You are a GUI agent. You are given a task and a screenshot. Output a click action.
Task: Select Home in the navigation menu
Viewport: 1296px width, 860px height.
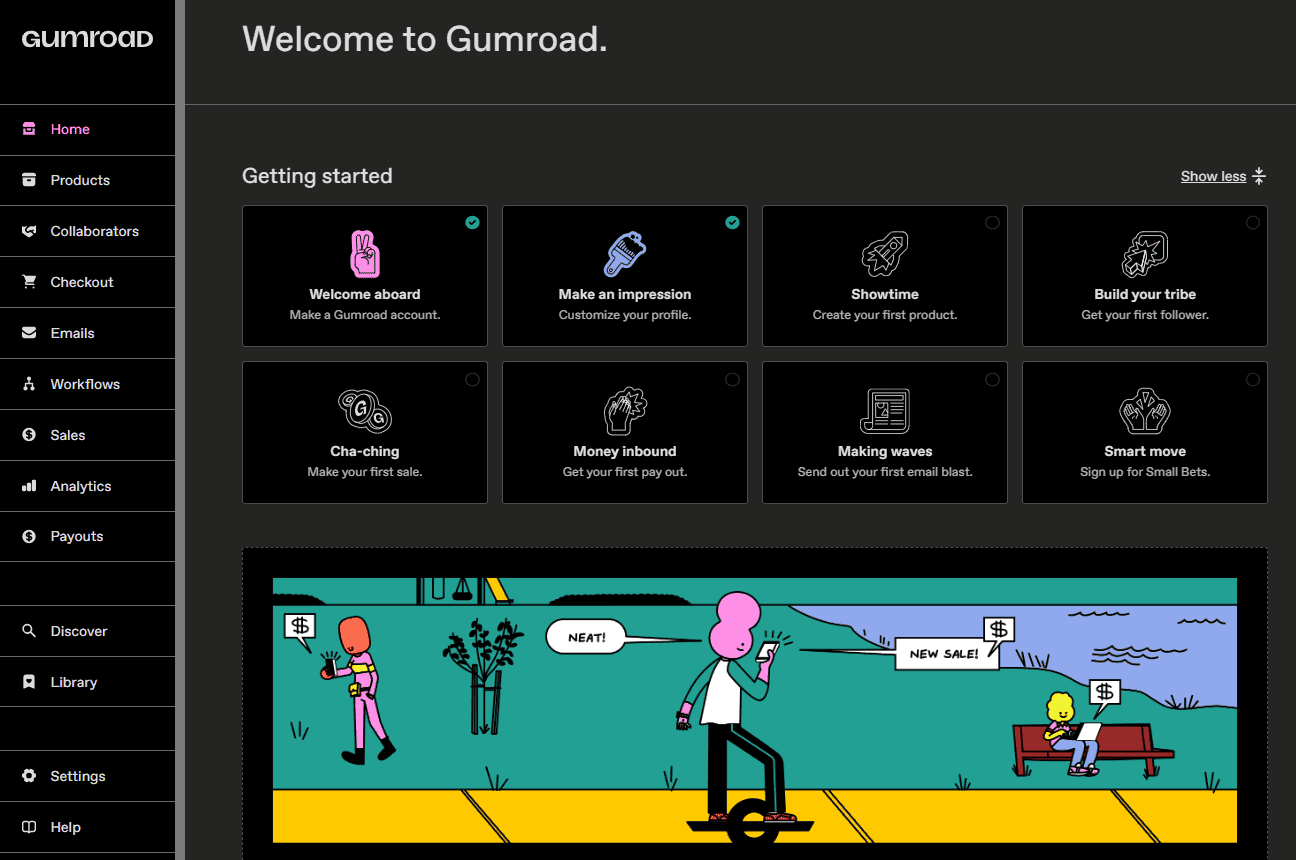point(70,129)
